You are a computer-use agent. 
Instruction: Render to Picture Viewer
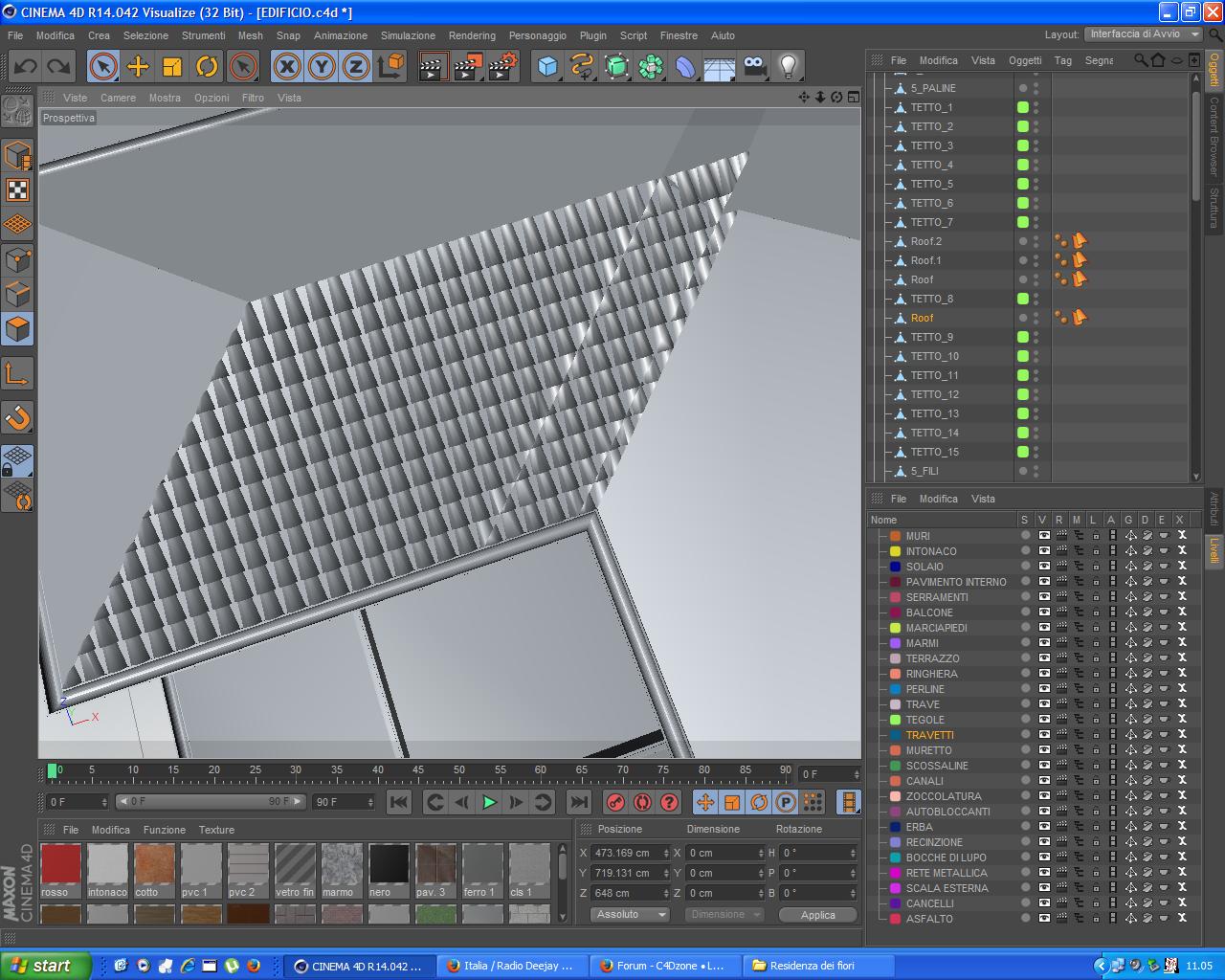pyautogui.click(x=468, y=67)
